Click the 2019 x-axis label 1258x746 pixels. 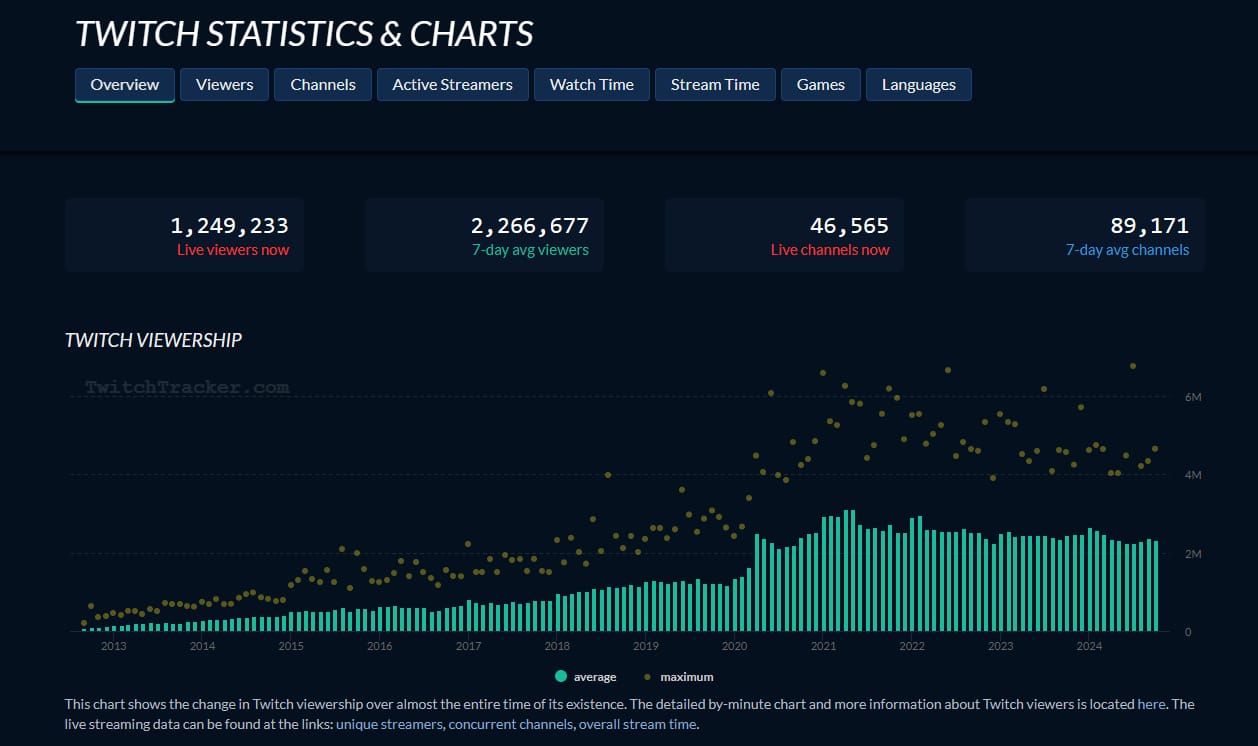(646, 646)
